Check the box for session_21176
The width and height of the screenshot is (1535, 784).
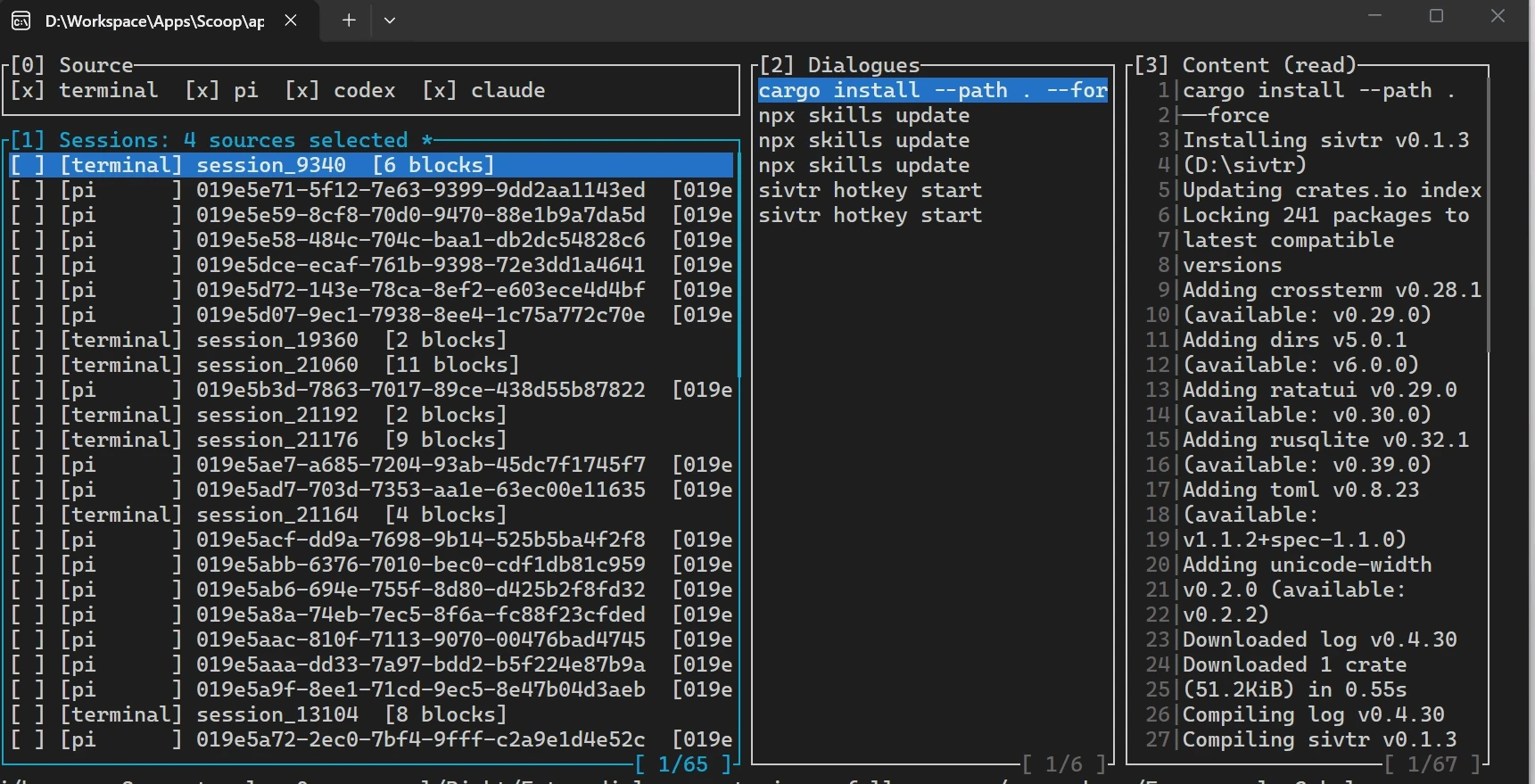27,440
